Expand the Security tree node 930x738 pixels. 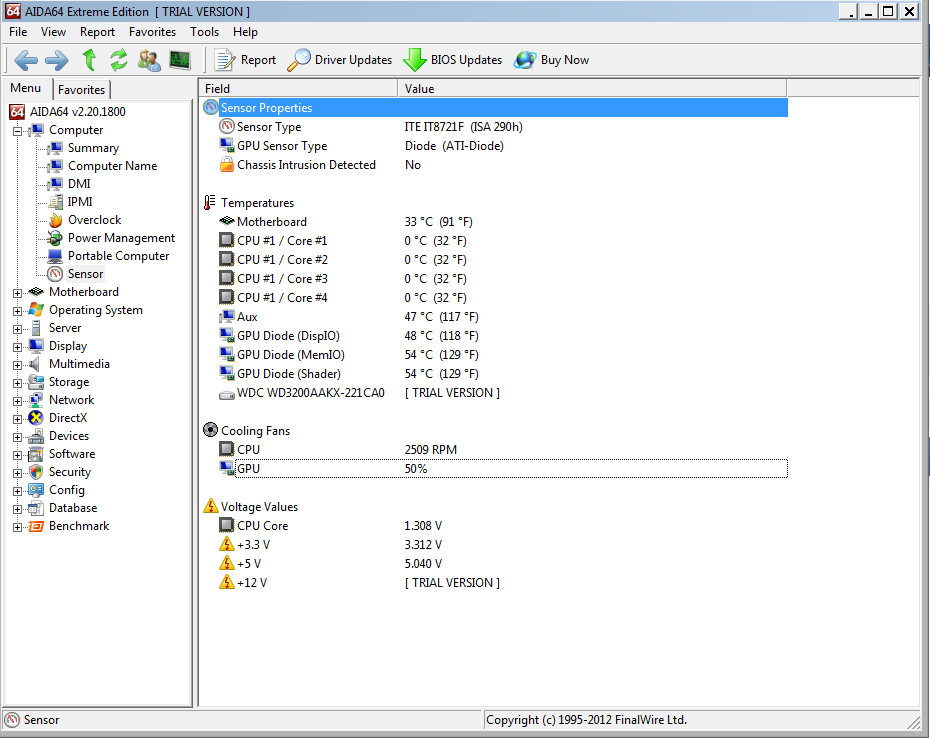(18, 473)
